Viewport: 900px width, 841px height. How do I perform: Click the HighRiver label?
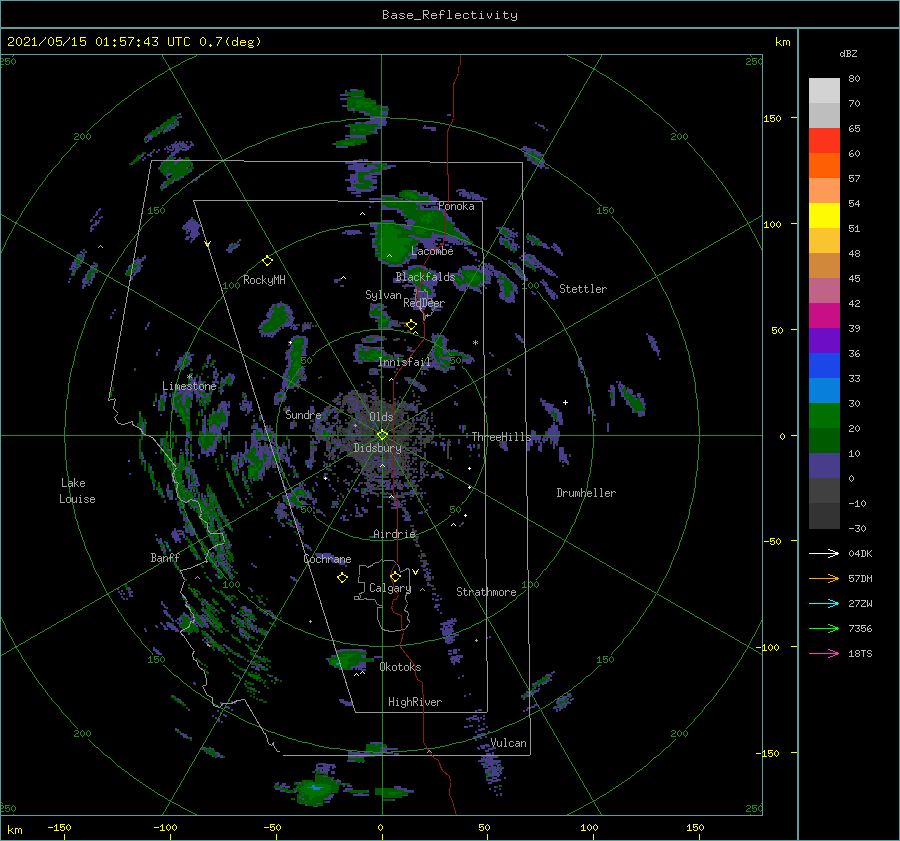point(415,702)
